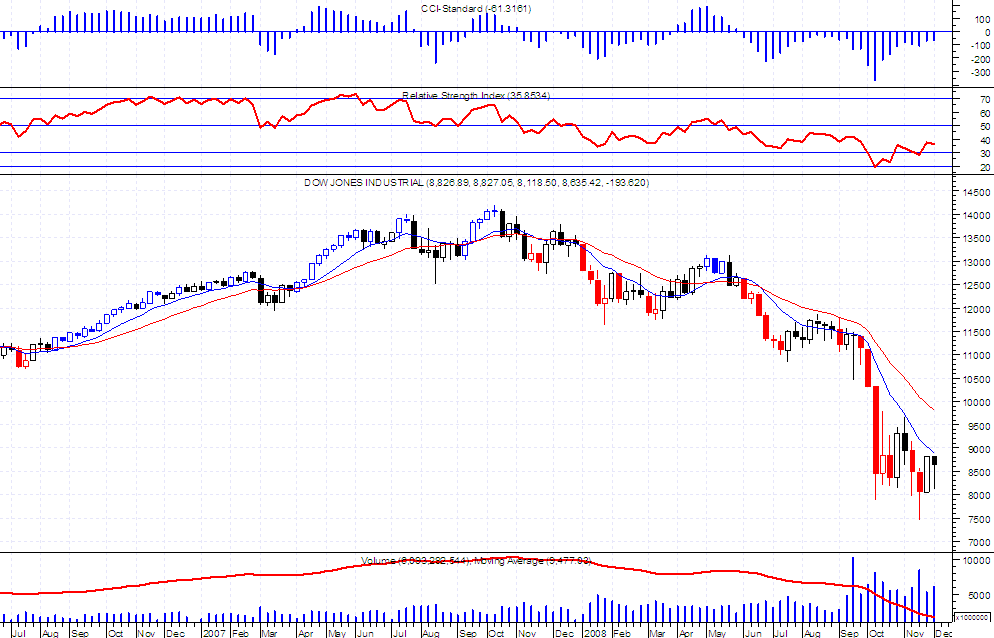Click the 14500 price axis label
This screenshot has height=638, width=994.
pyautogui.click(x=978, y=193)
